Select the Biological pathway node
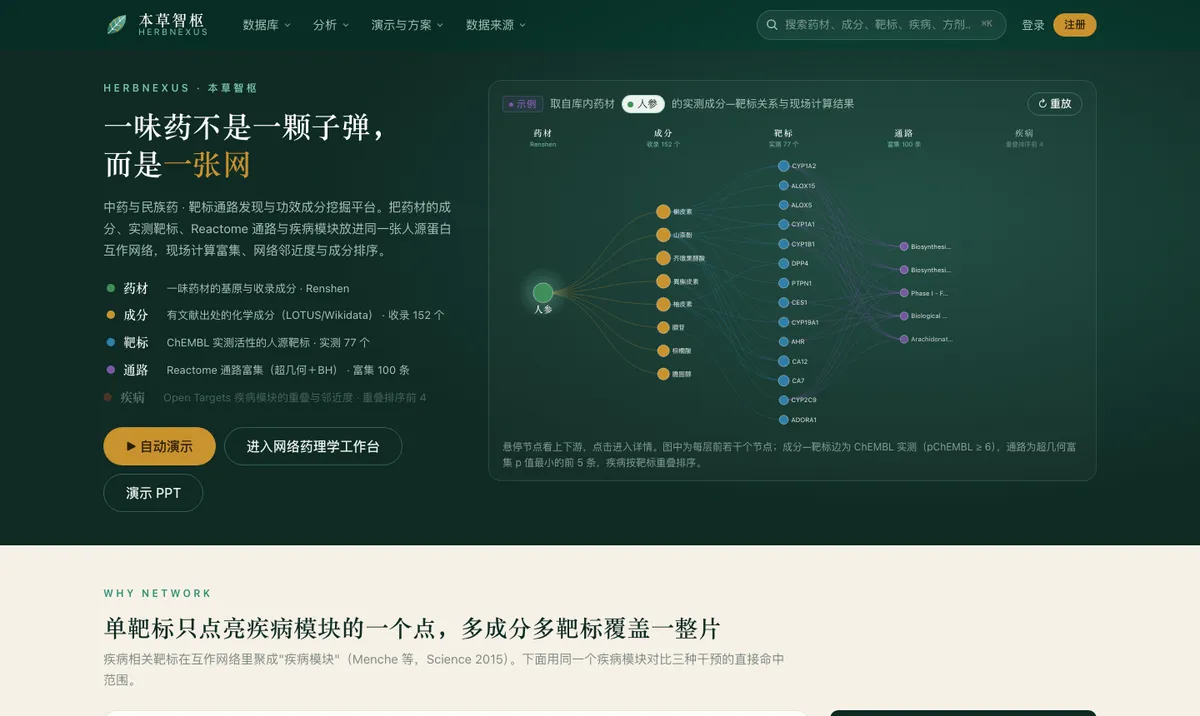The image size is (1200, 716). coord(904,316)
